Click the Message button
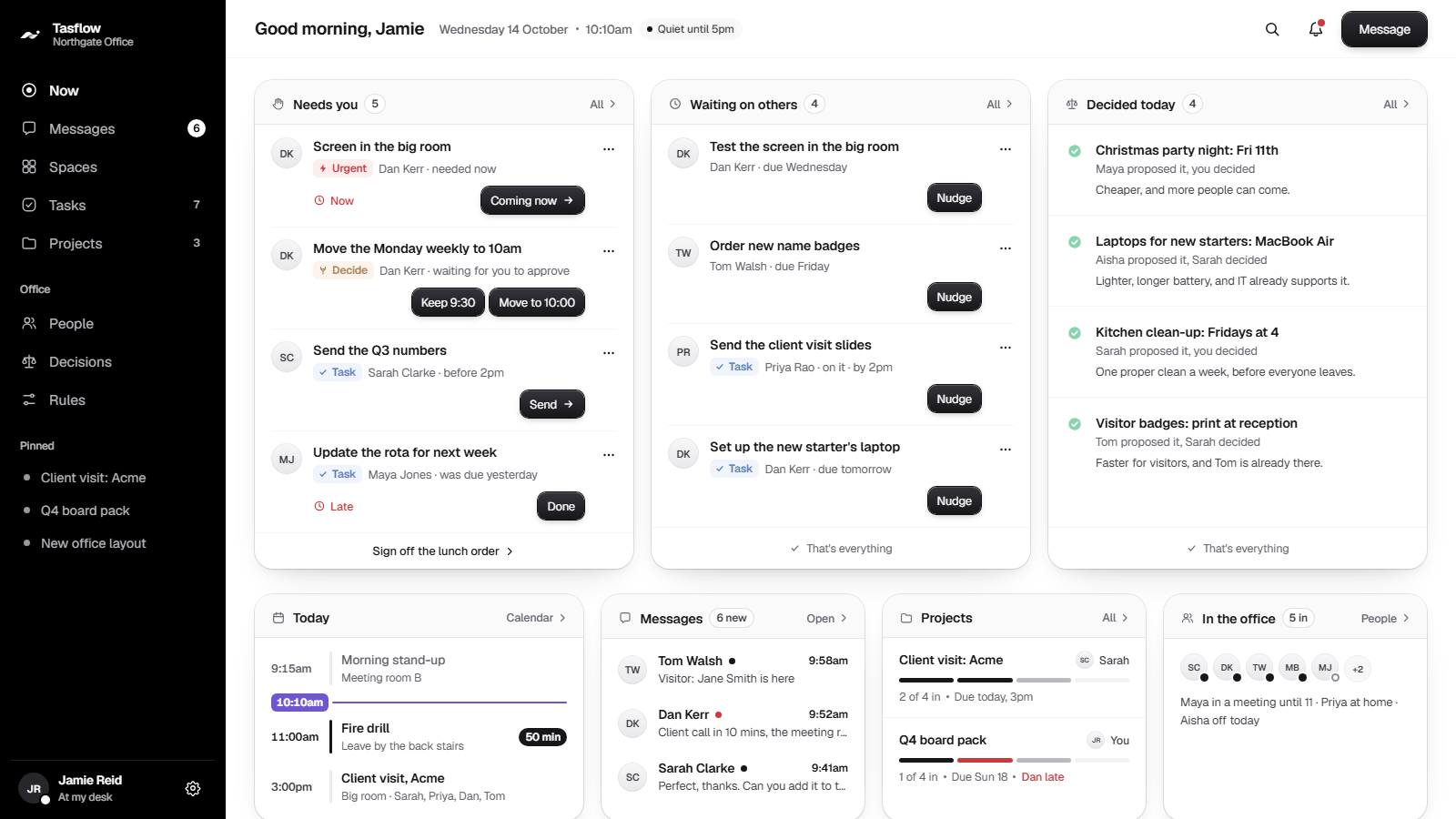 pos(1384,29)
